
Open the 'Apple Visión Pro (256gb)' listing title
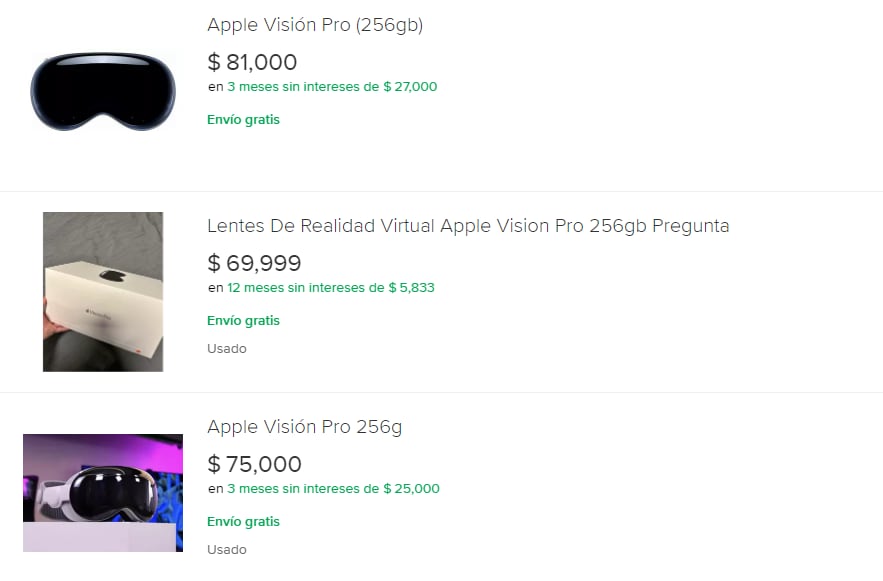315,25
